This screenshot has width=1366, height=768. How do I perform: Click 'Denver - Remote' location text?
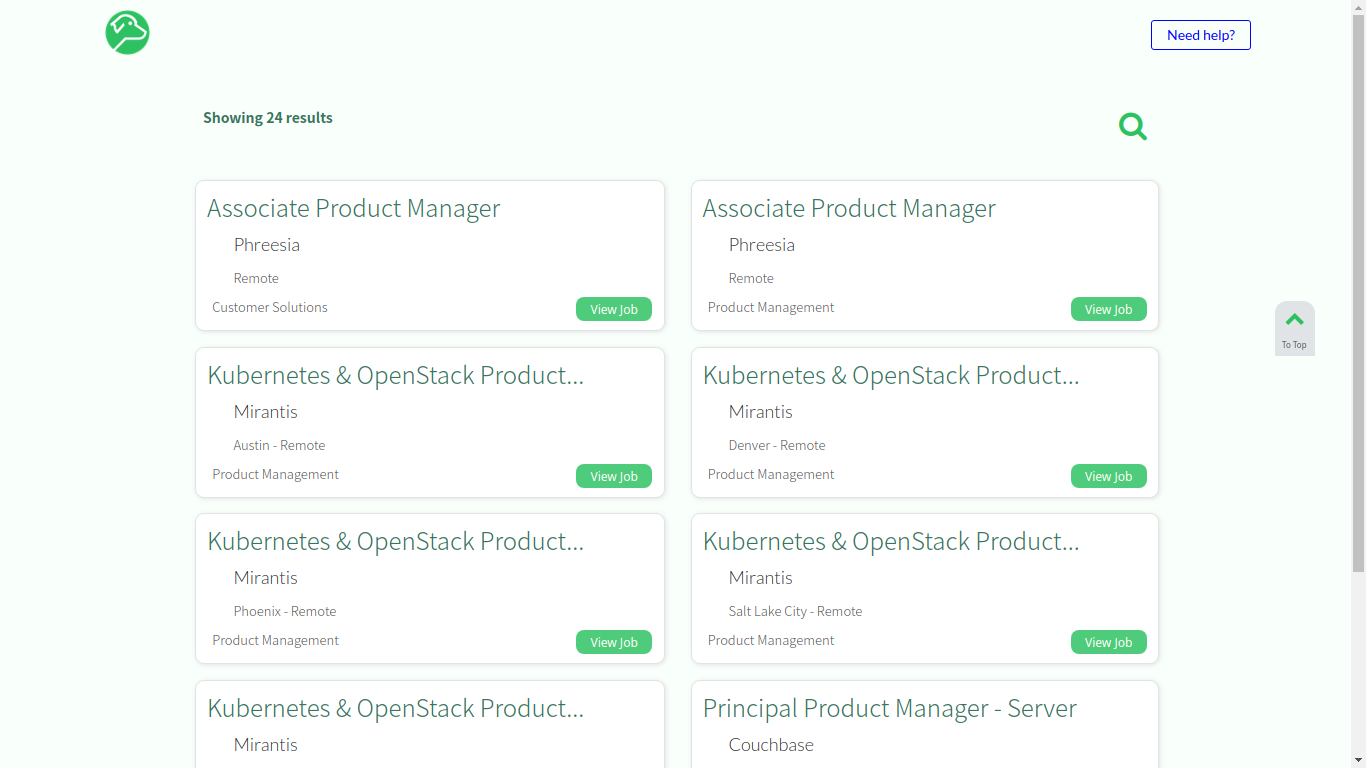coord(777,445)
